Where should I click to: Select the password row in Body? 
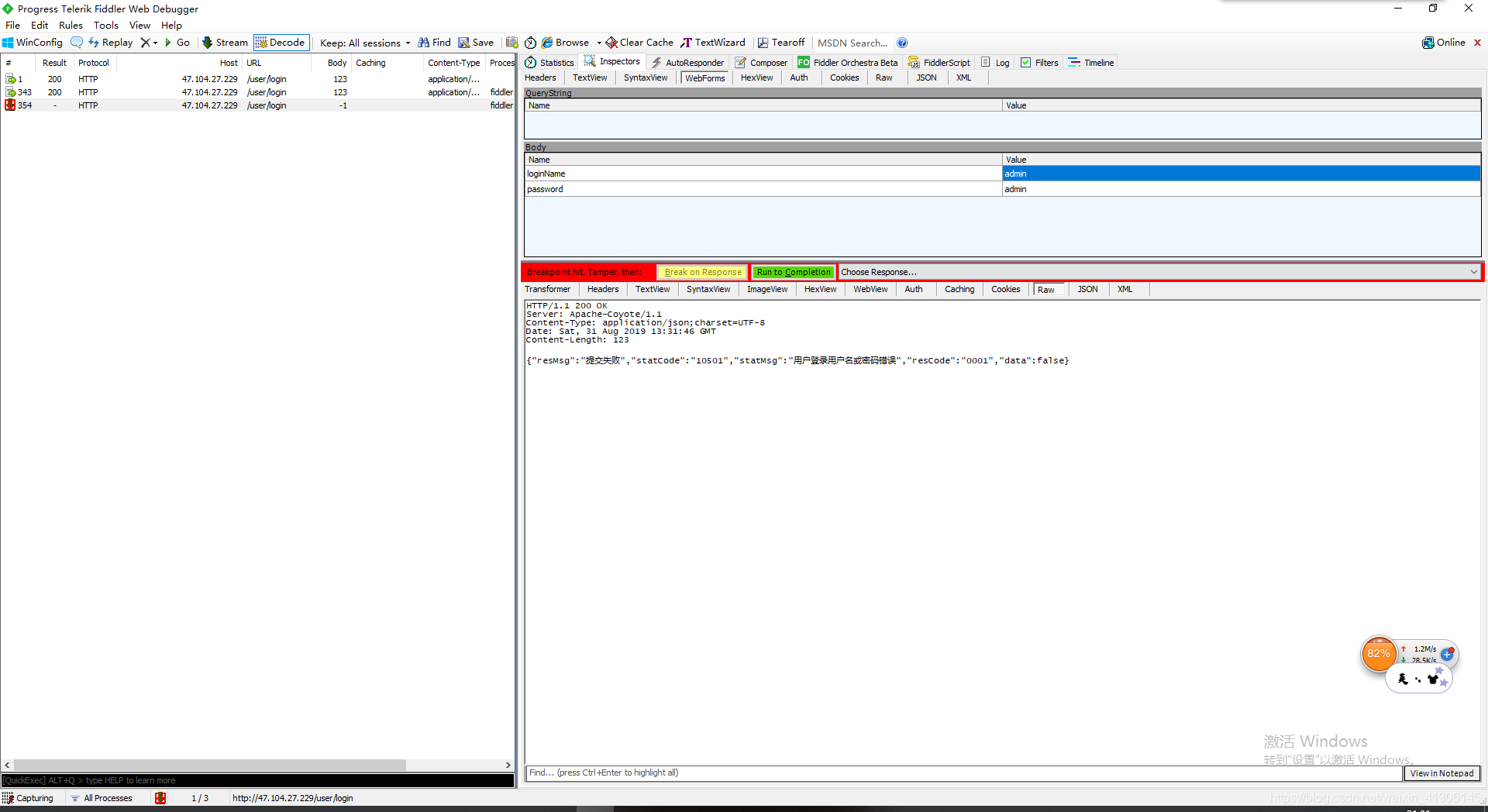click(x=1002, y=189)
